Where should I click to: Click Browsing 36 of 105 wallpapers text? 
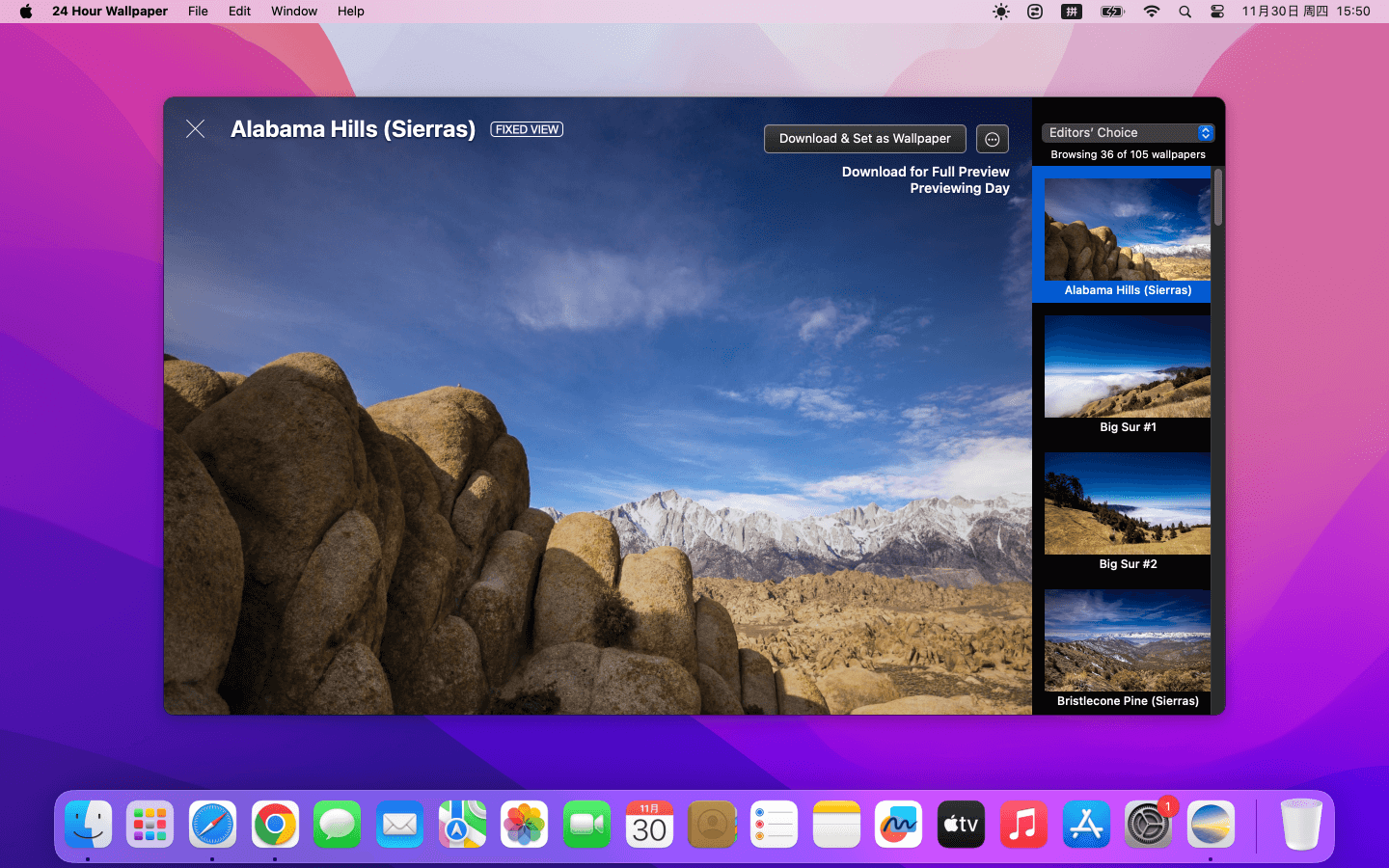[x=1128, y=154]
